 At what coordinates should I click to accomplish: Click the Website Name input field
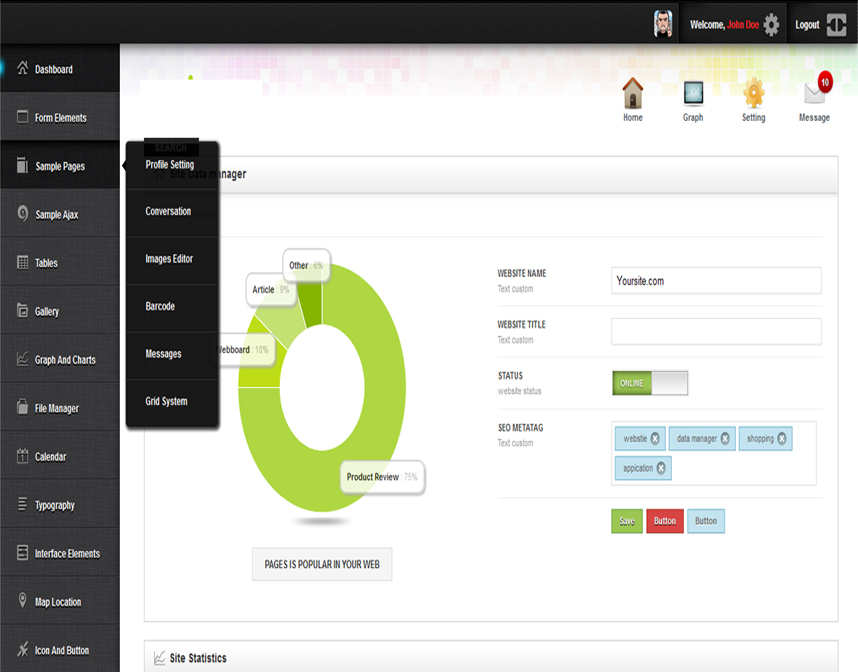pos(716,281)
